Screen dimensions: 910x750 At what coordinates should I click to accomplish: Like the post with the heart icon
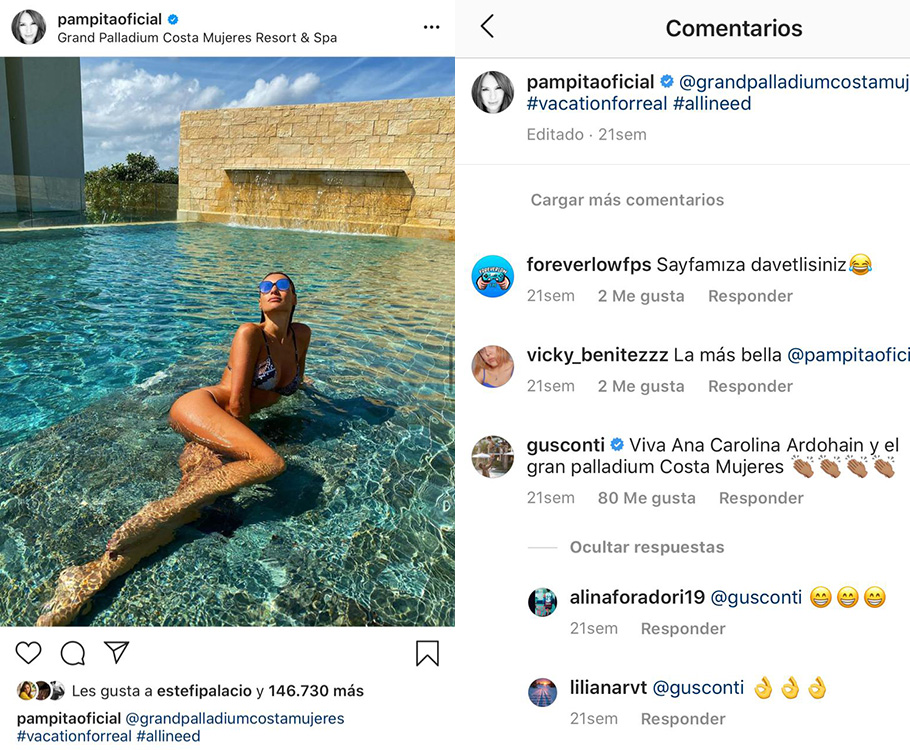(x=29, y=653)
